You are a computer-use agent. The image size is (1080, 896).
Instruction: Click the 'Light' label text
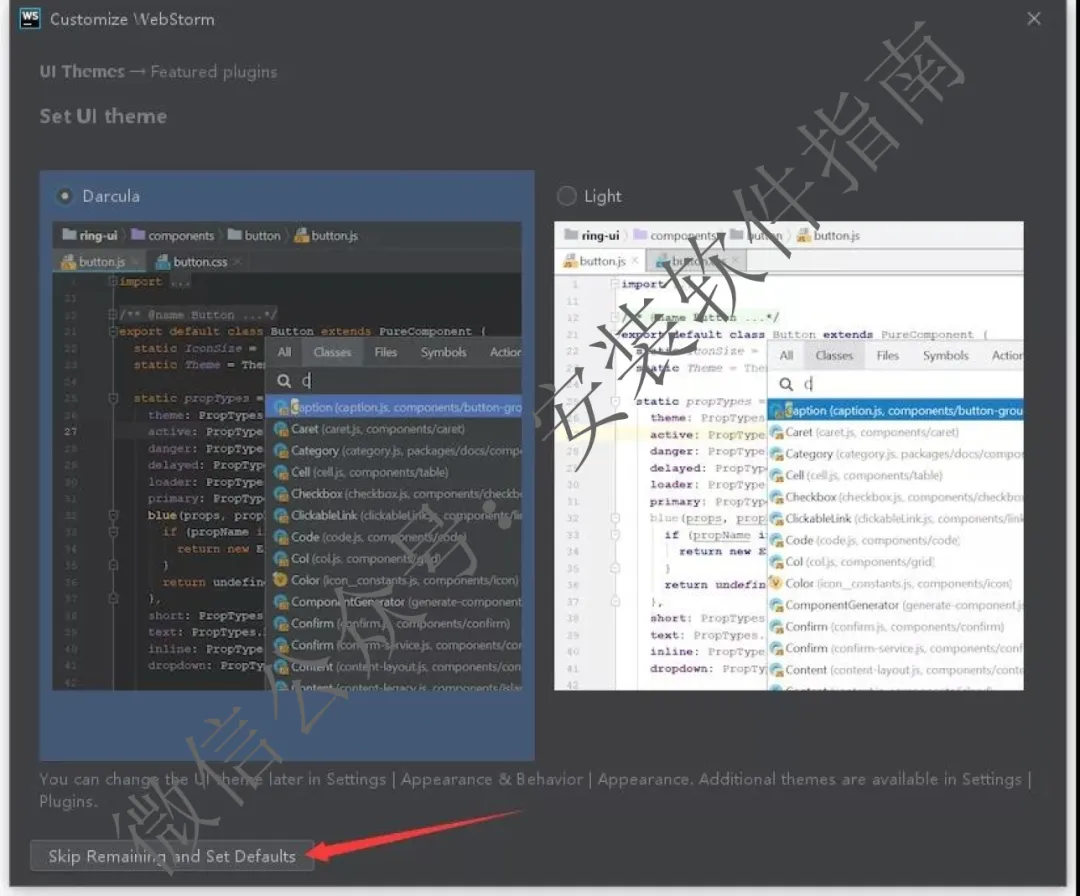[603, 196]
